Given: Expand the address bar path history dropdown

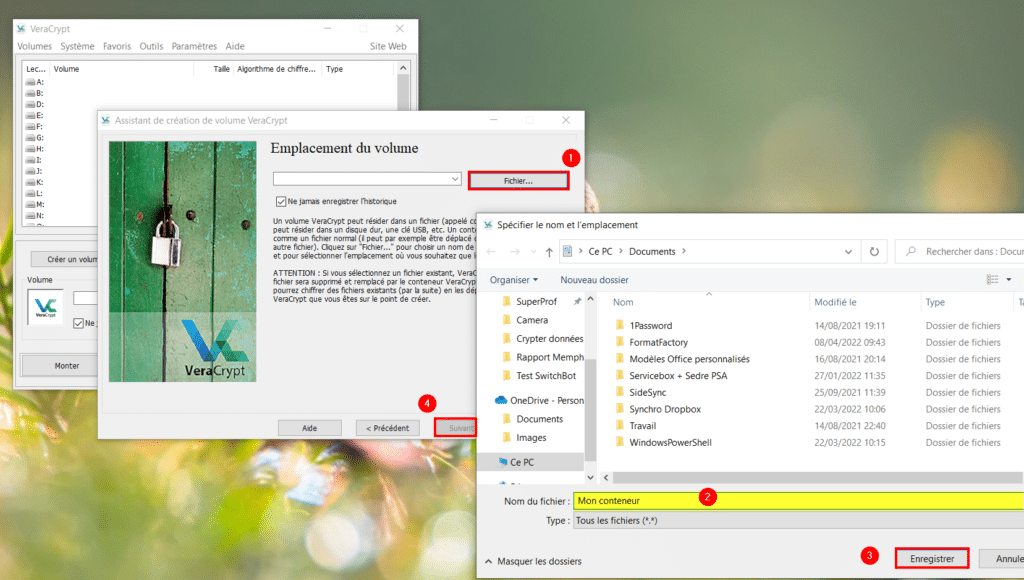Looking at the screenshot, I should point(848,251).
